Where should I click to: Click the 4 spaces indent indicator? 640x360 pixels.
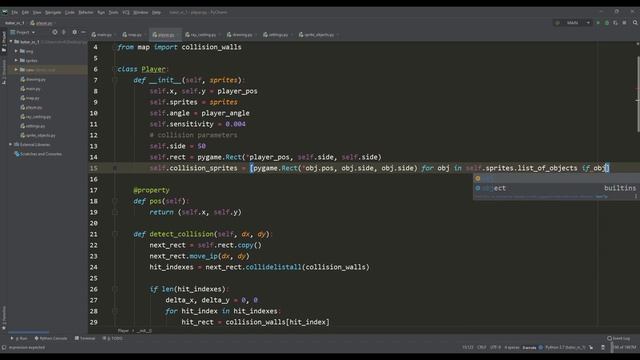tap(511, 348)
